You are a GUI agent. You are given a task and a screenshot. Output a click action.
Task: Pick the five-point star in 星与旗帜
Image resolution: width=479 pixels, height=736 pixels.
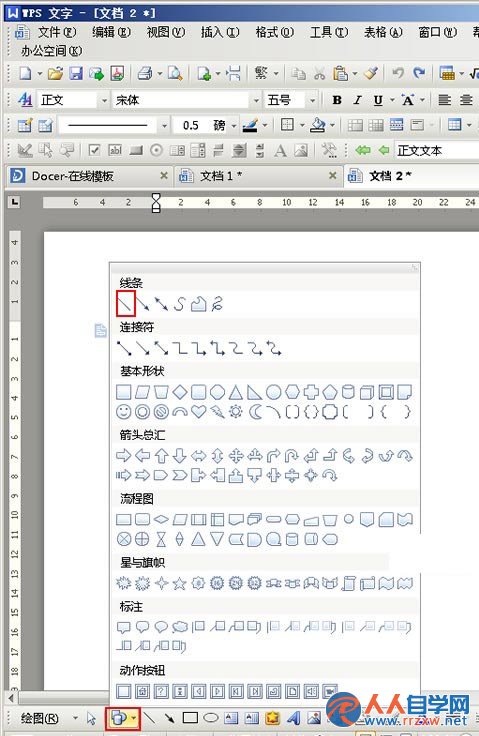pyautogui.click(x=179, y=583)
